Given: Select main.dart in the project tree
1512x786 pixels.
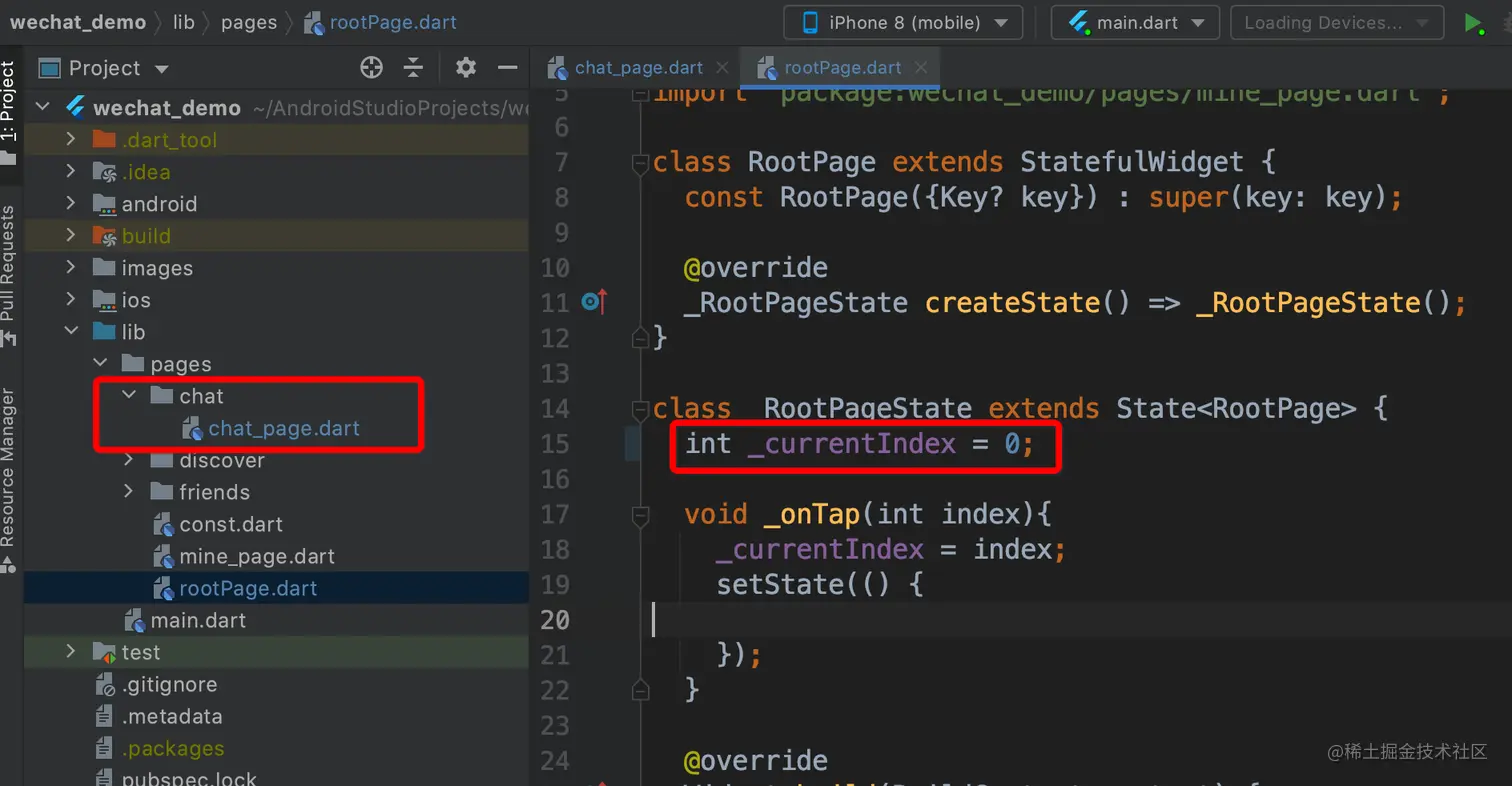Looking at the screenshot, I should 185,620.
